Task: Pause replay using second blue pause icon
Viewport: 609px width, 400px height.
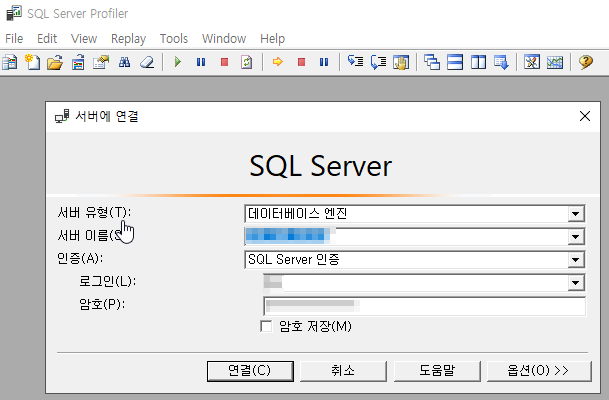Action: coord(324,62)
